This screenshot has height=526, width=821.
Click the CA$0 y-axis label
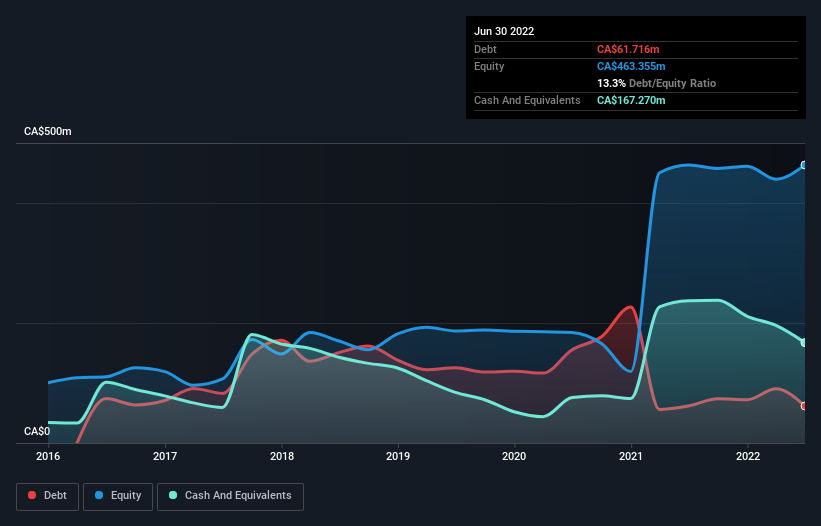pos(37,431)
